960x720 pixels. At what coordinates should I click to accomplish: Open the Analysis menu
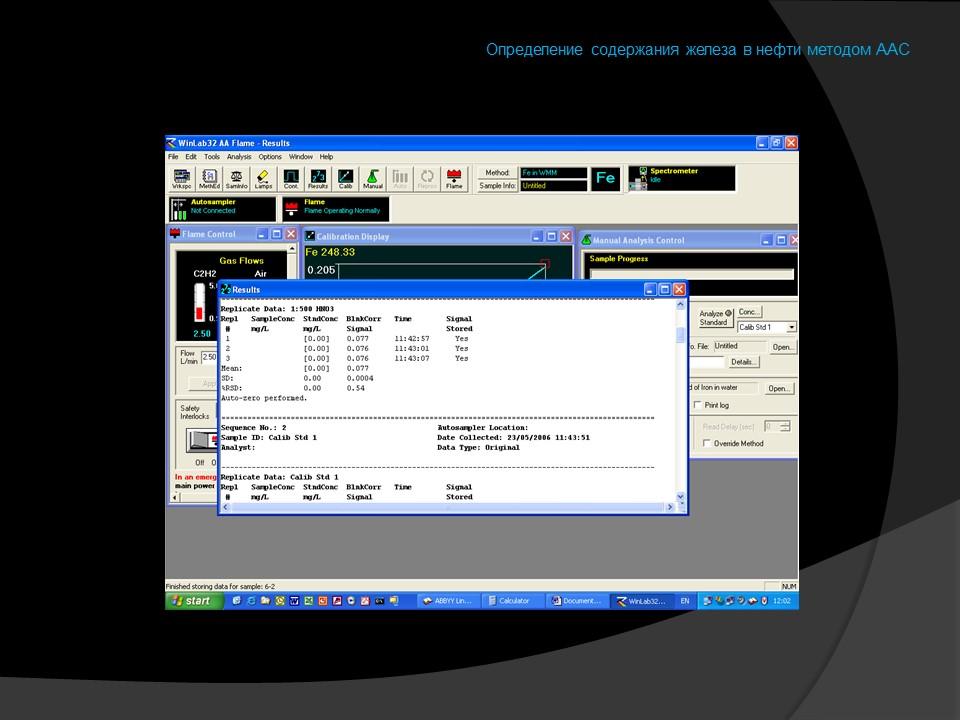(239, 157)
